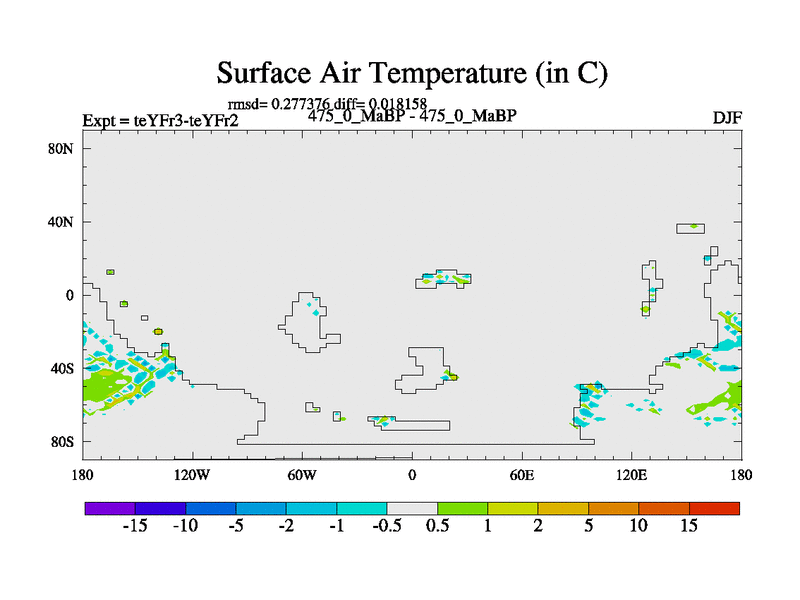Click the DJF season label

pyautogui.click(x=726, y=118)
